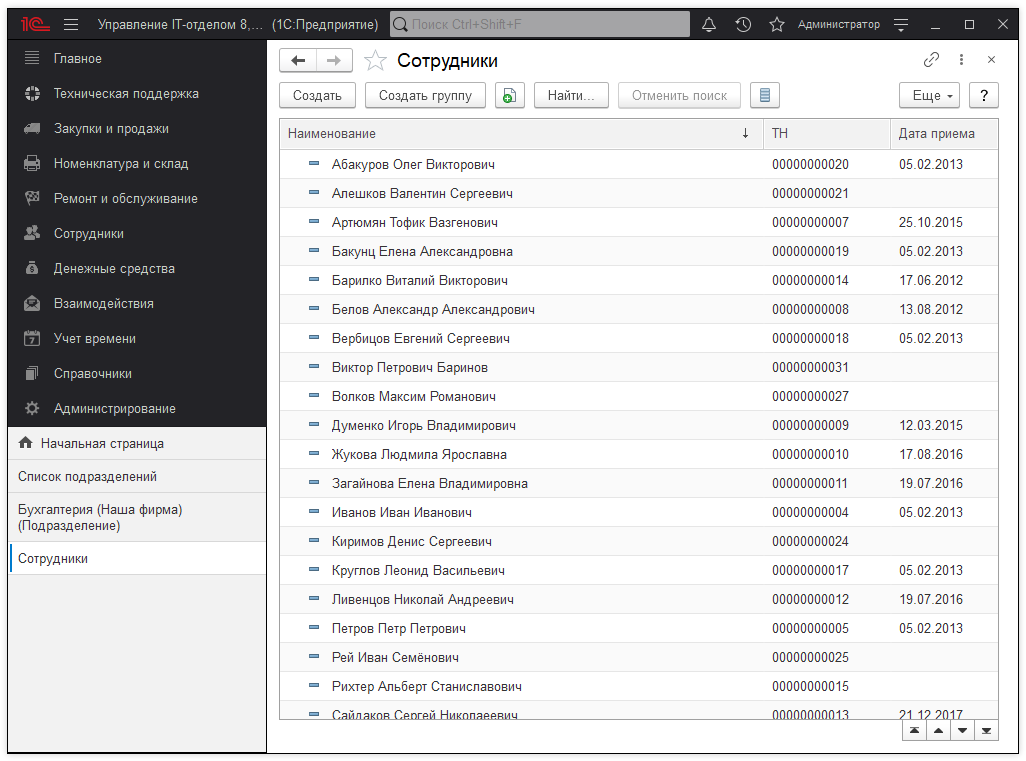Viewport: 1026px width, 761px height.
Task: Click the notifications bell icon
Action: click(x=709, y=24)
